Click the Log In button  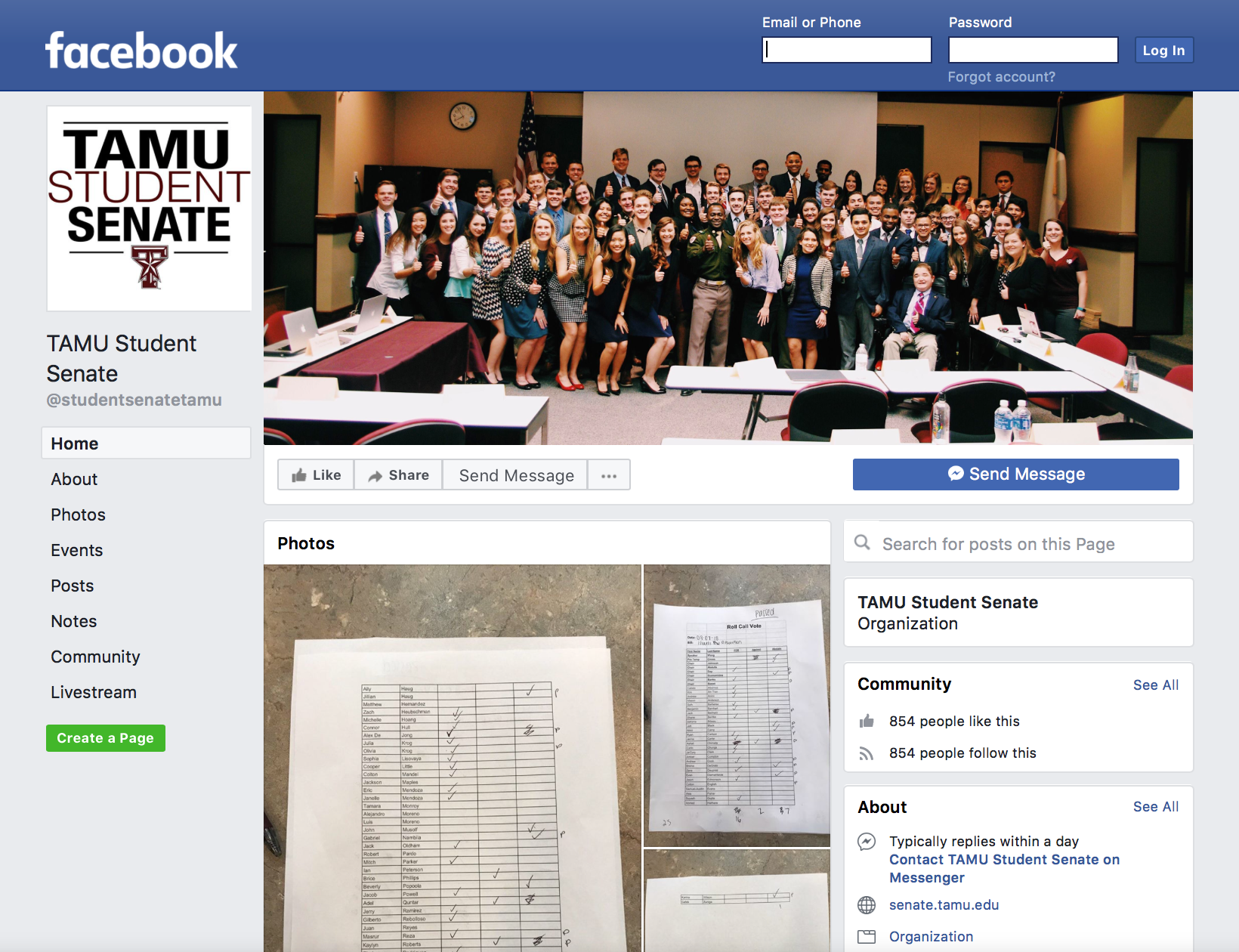(1164, 50)
